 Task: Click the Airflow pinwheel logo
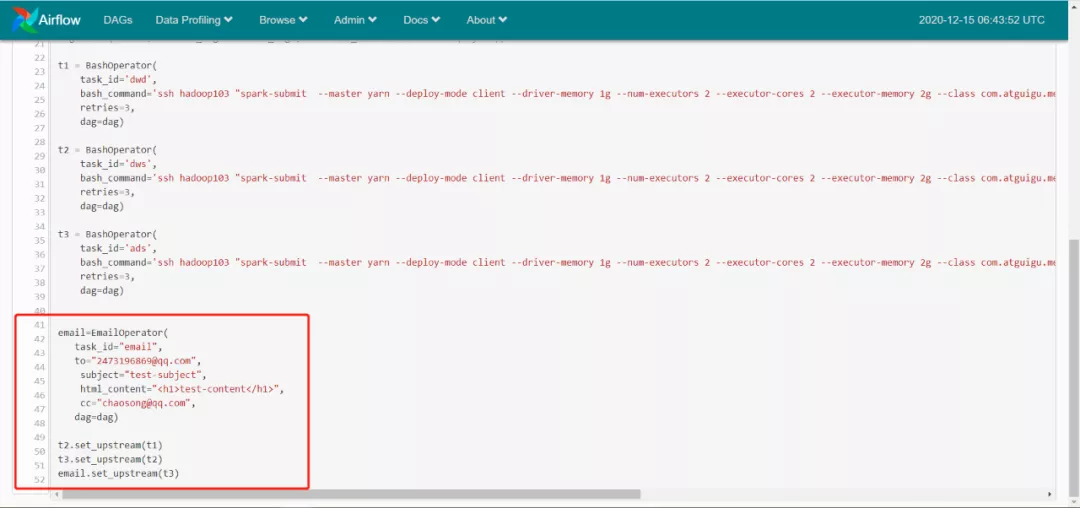pos(25,20)
